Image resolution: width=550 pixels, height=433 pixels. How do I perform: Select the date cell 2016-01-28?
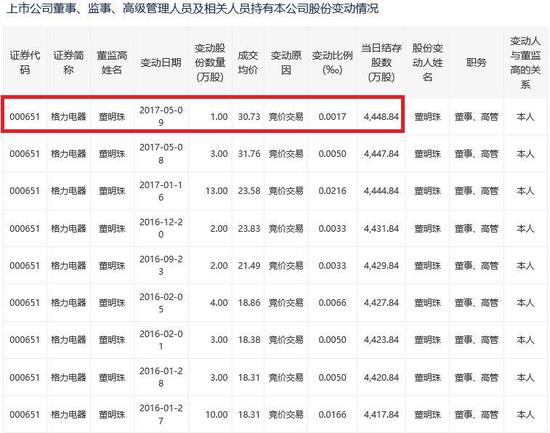tap(161, 377)
